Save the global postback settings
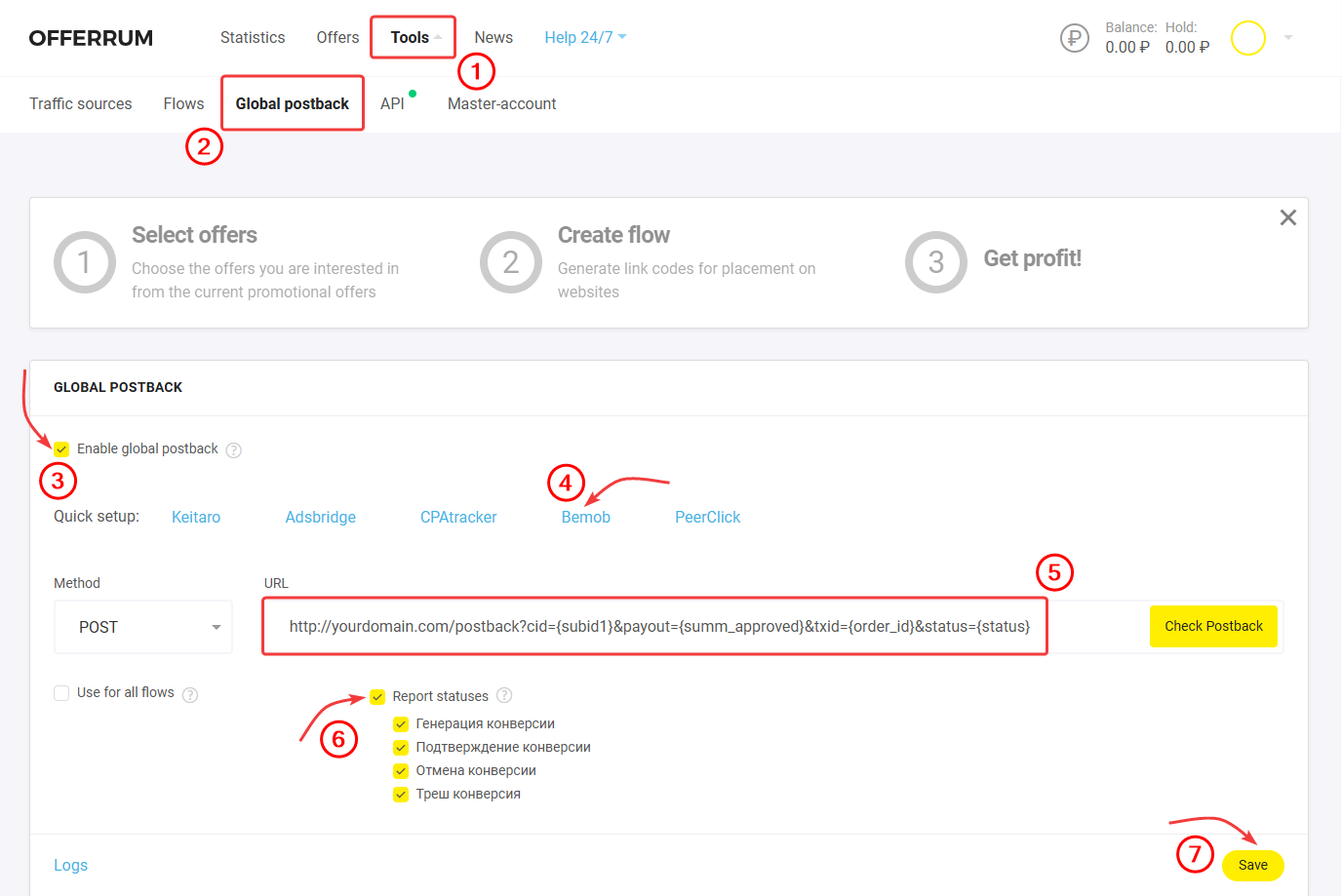This screenshot has height=896, width=1342. click(1253, 865)
